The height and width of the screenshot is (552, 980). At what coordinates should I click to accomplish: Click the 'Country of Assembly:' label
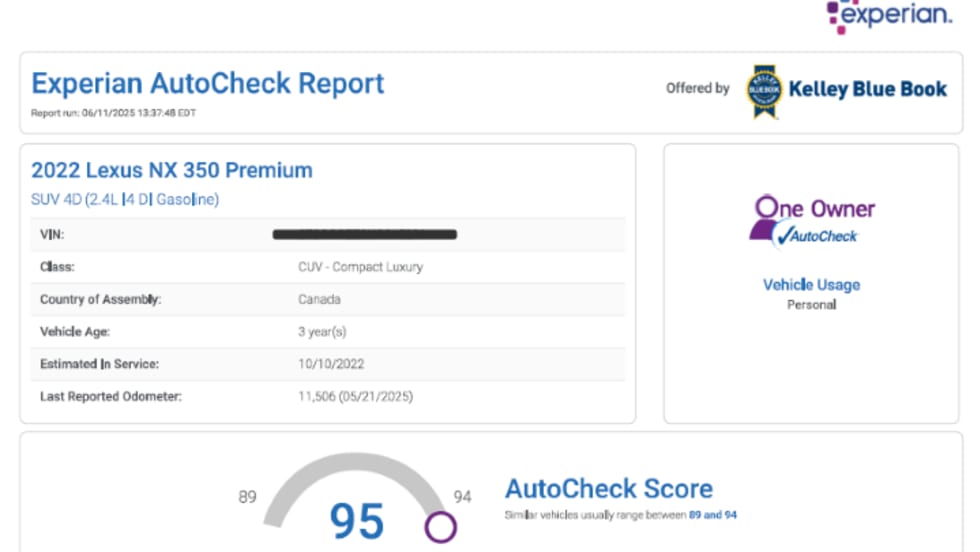tap(101, 299)
